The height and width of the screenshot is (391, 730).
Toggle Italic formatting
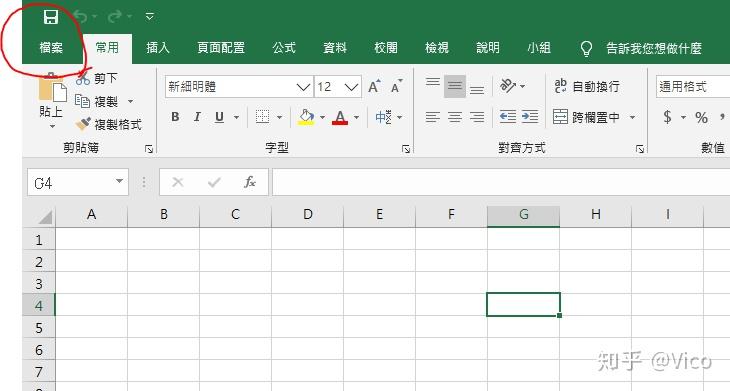[197, 117]
